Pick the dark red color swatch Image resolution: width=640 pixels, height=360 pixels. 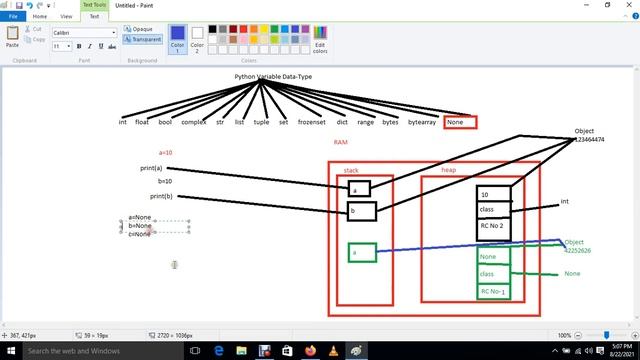click(233, 29)
